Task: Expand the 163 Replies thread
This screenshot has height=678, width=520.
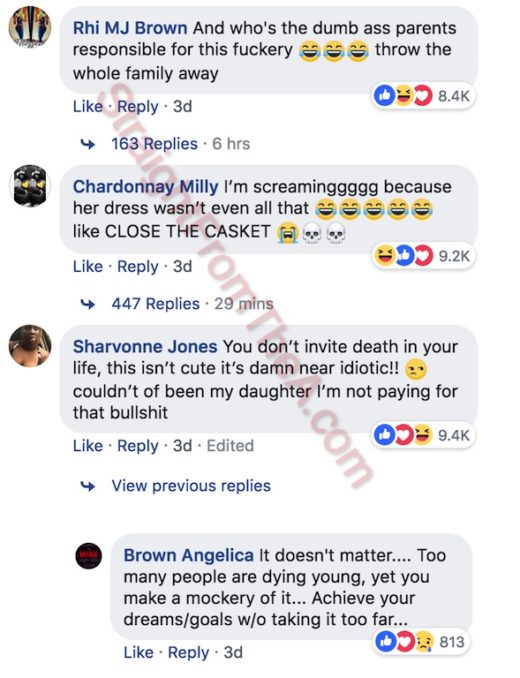Action: (x=154, y=144)
